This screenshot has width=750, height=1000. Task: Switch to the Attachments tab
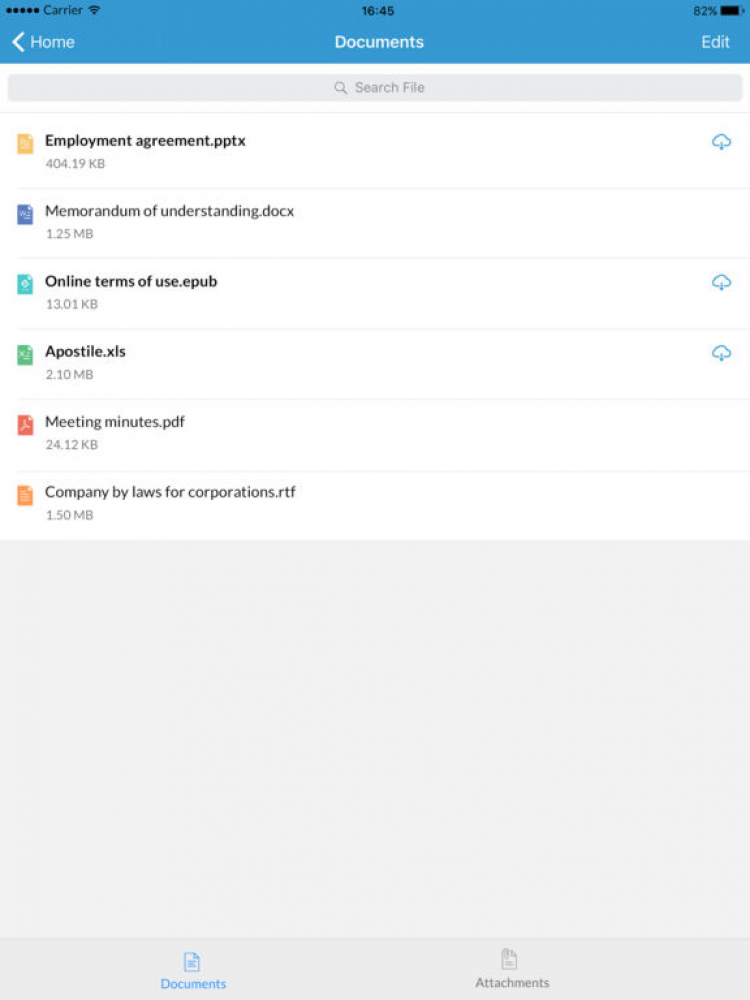pyautogui.click(x=511, y=968)
